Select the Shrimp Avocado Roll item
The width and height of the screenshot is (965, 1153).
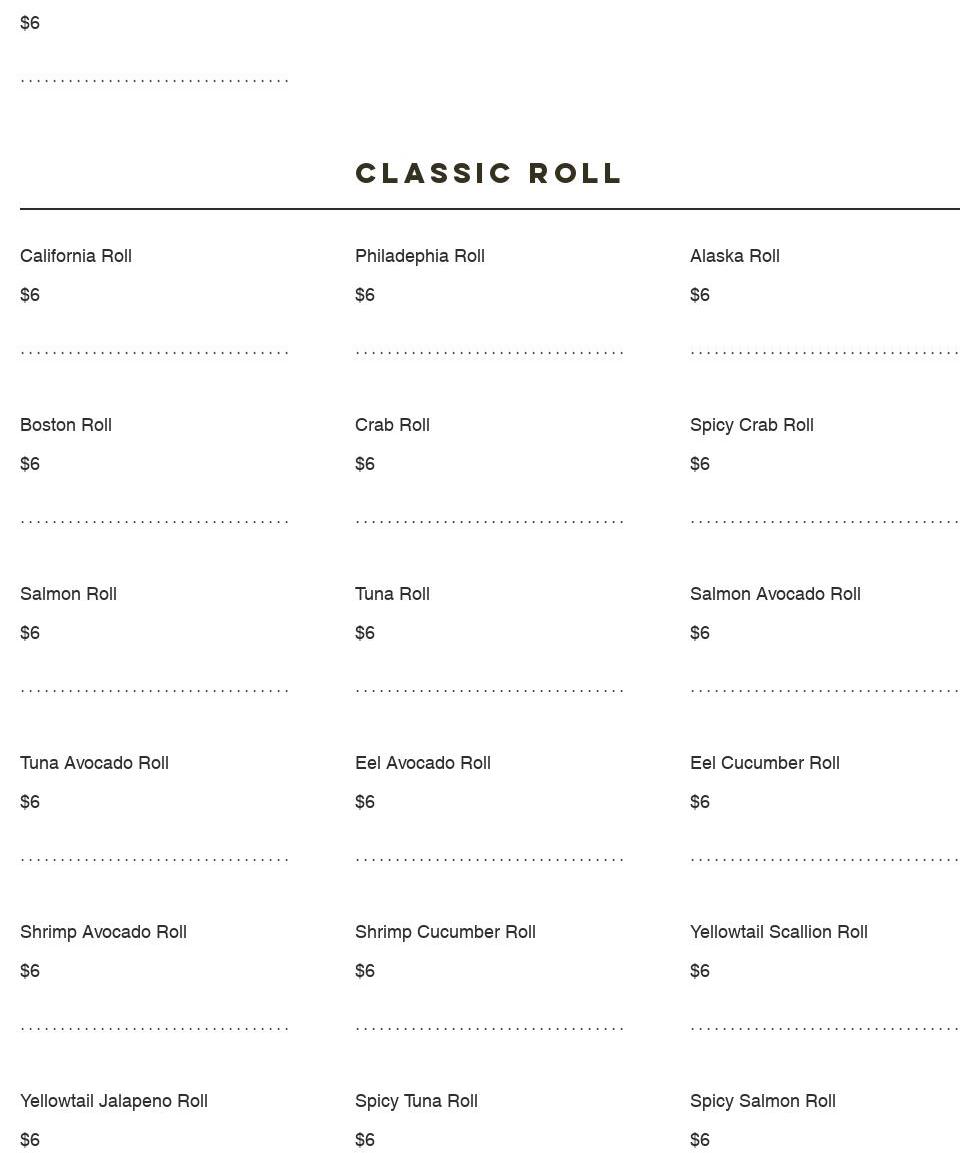pyautogui.click(x=103, y=932)
